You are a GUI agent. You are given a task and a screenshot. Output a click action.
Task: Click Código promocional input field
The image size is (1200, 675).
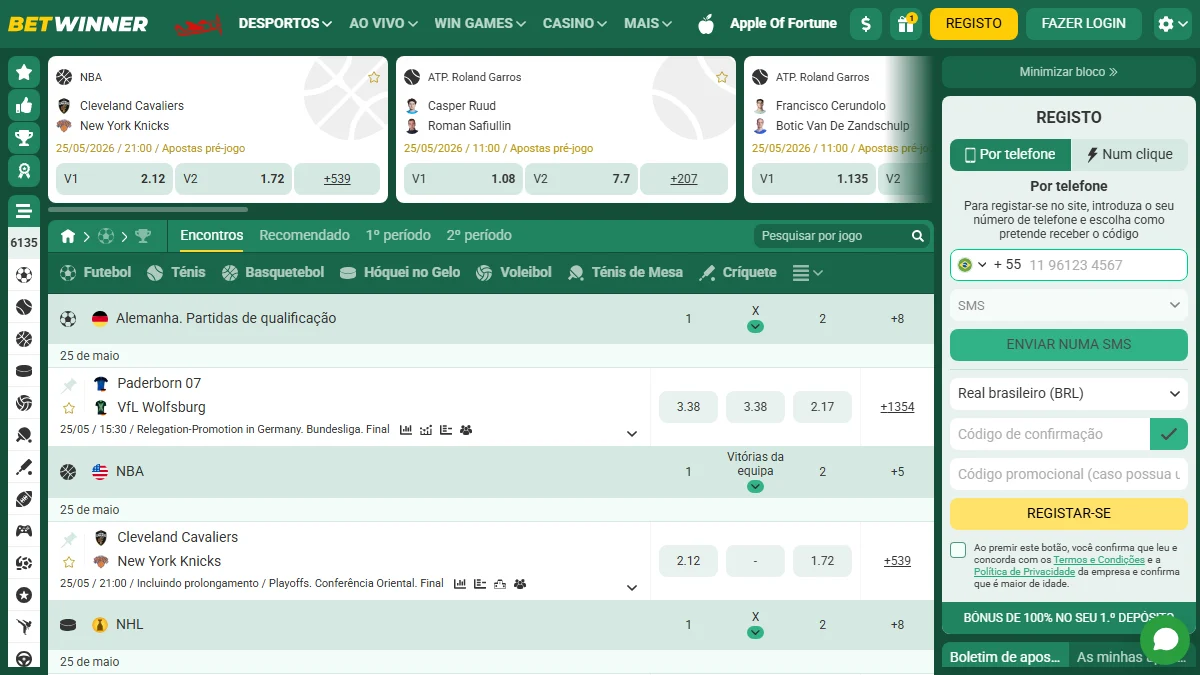(x=1069, y=474)
